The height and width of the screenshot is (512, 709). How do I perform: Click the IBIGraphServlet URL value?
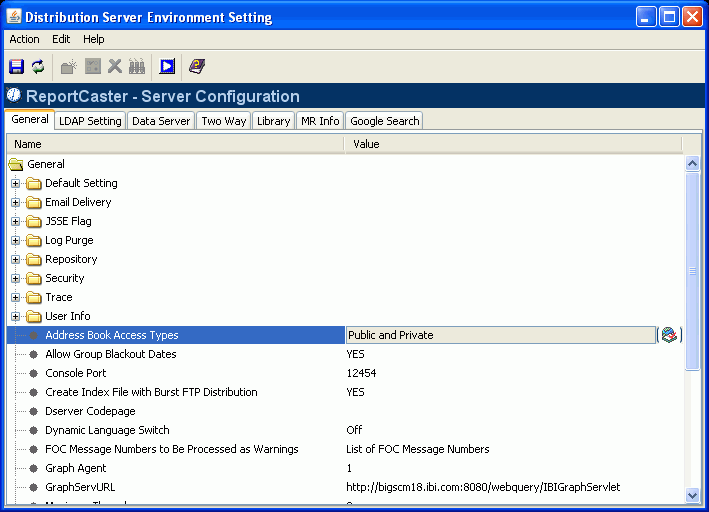(483, 487)
